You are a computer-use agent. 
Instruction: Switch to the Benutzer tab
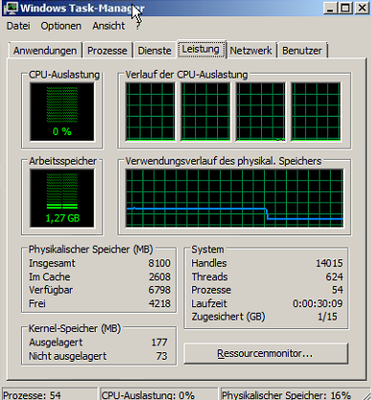[x=302, y=51]
